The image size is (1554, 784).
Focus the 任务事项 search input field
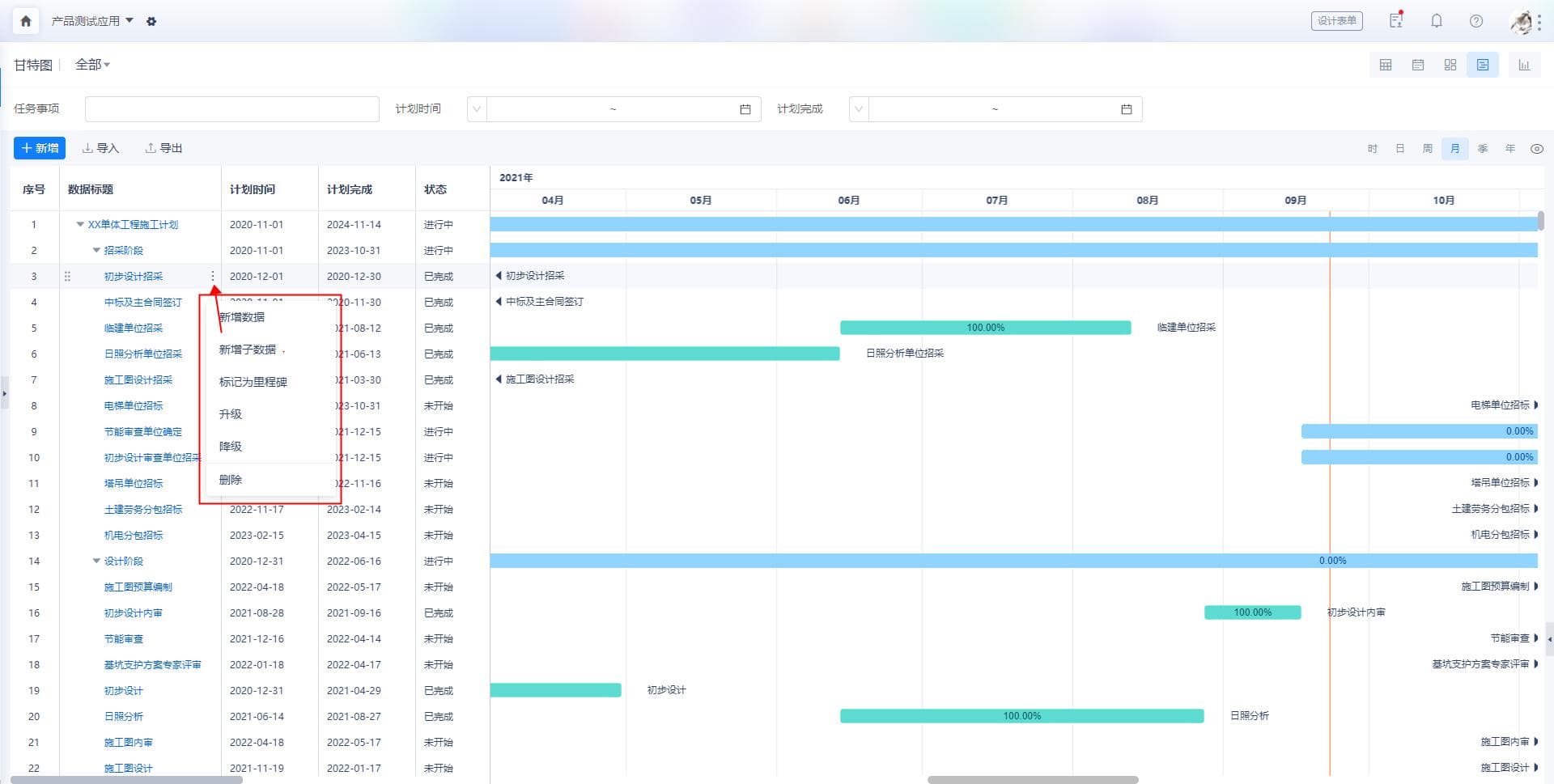pyautogui.click(x=231, y=109)
